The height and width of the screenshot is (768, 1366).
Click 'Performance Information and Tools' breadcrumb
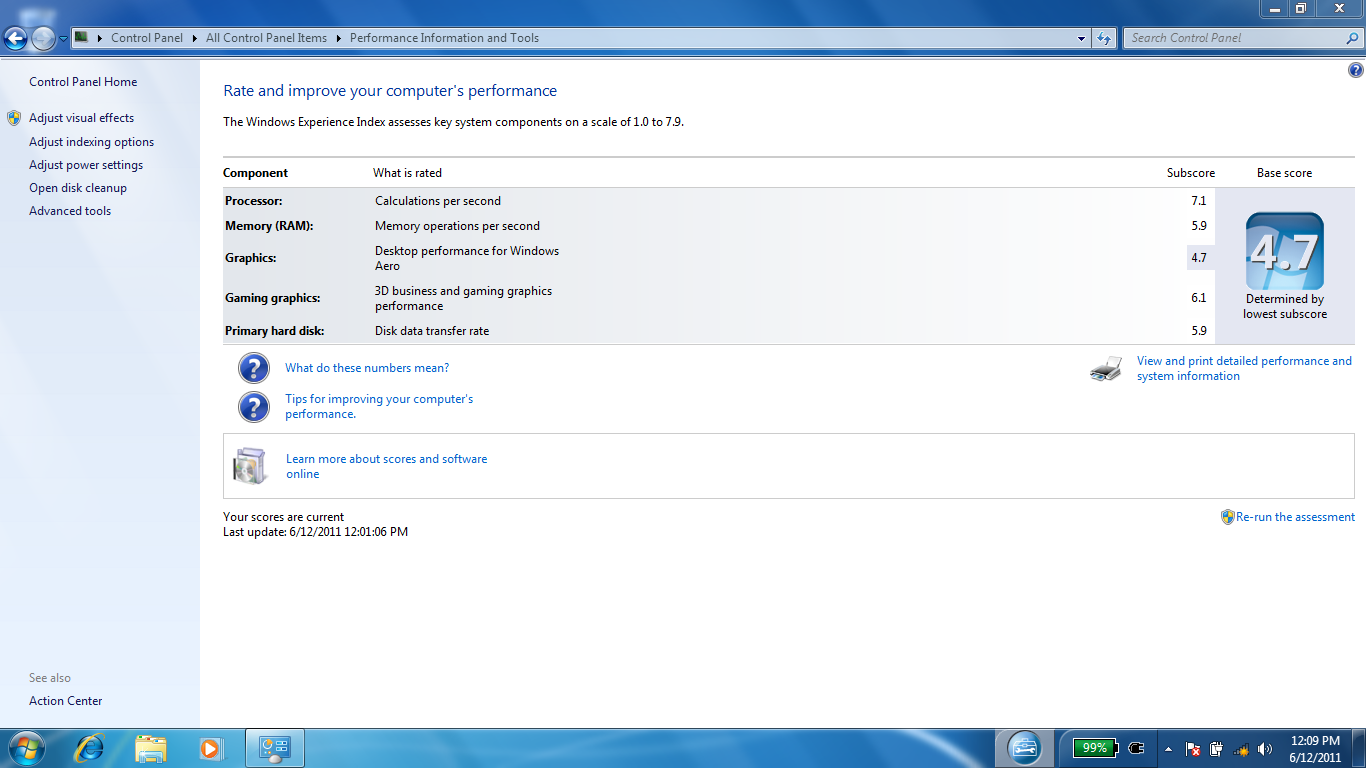(x=444, y=38)
